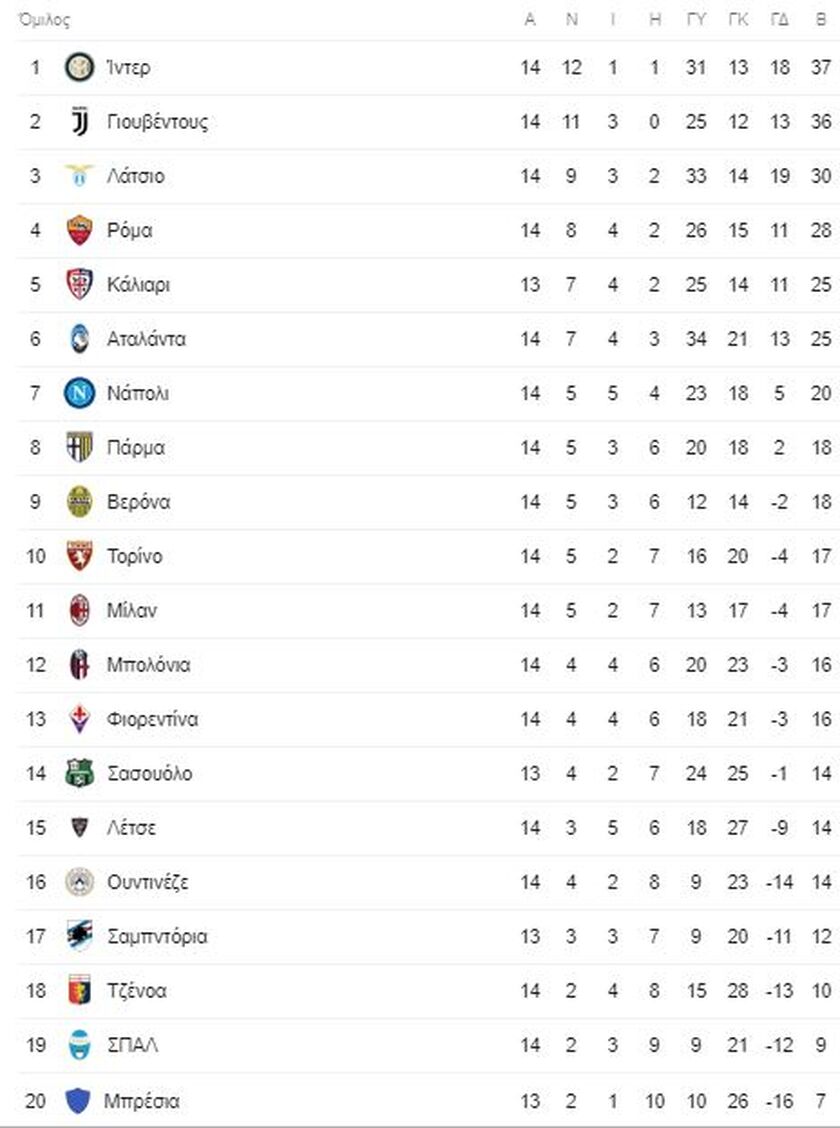Image resolution: width=840 pixels, height=1128 pixels.
Task: Select the Napoli N logo
Action: pos(79,393)
